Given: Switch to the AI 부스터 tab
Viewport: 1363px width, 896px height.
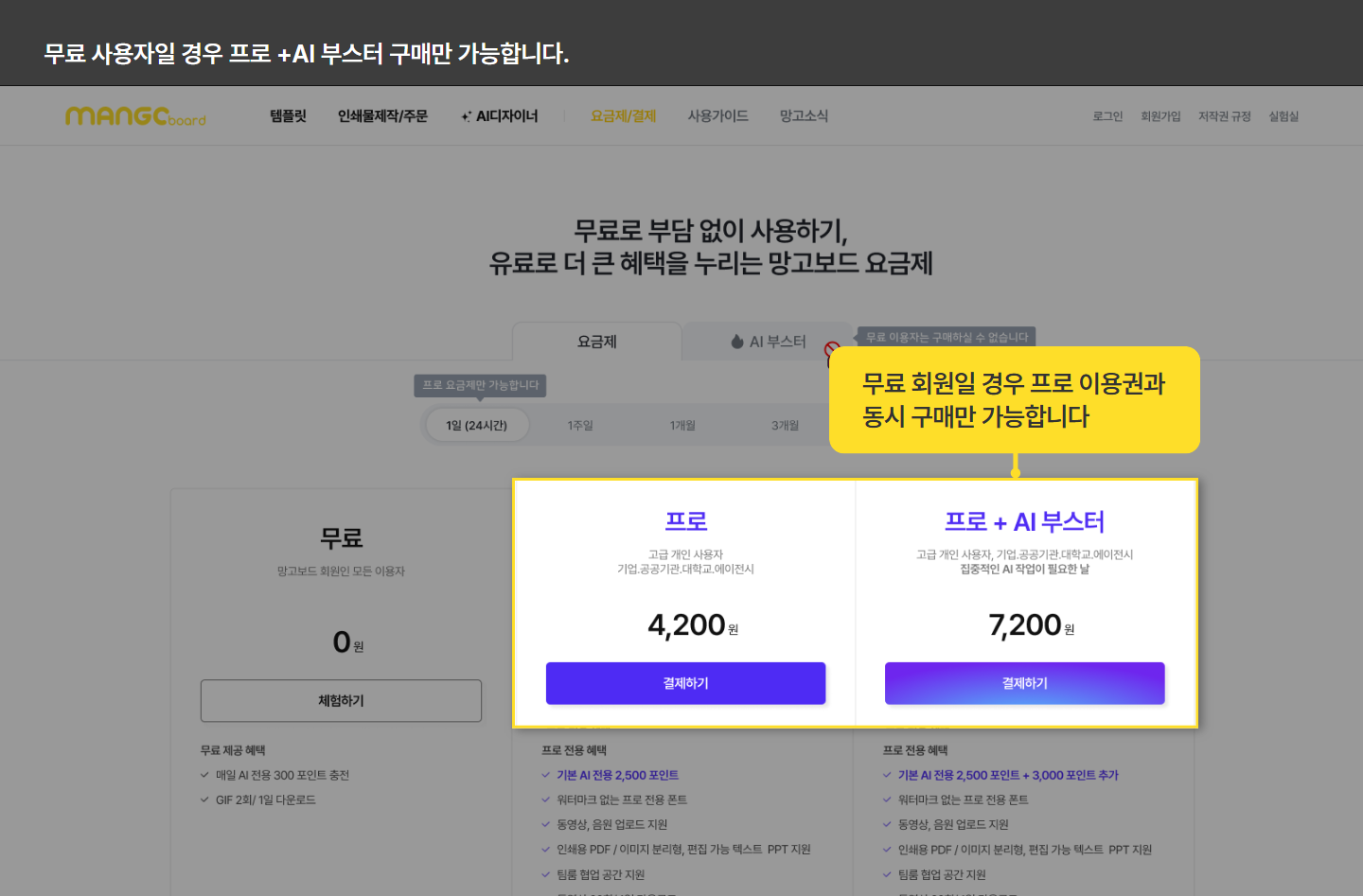Looking at the screenshot, I should coord(769,342).
